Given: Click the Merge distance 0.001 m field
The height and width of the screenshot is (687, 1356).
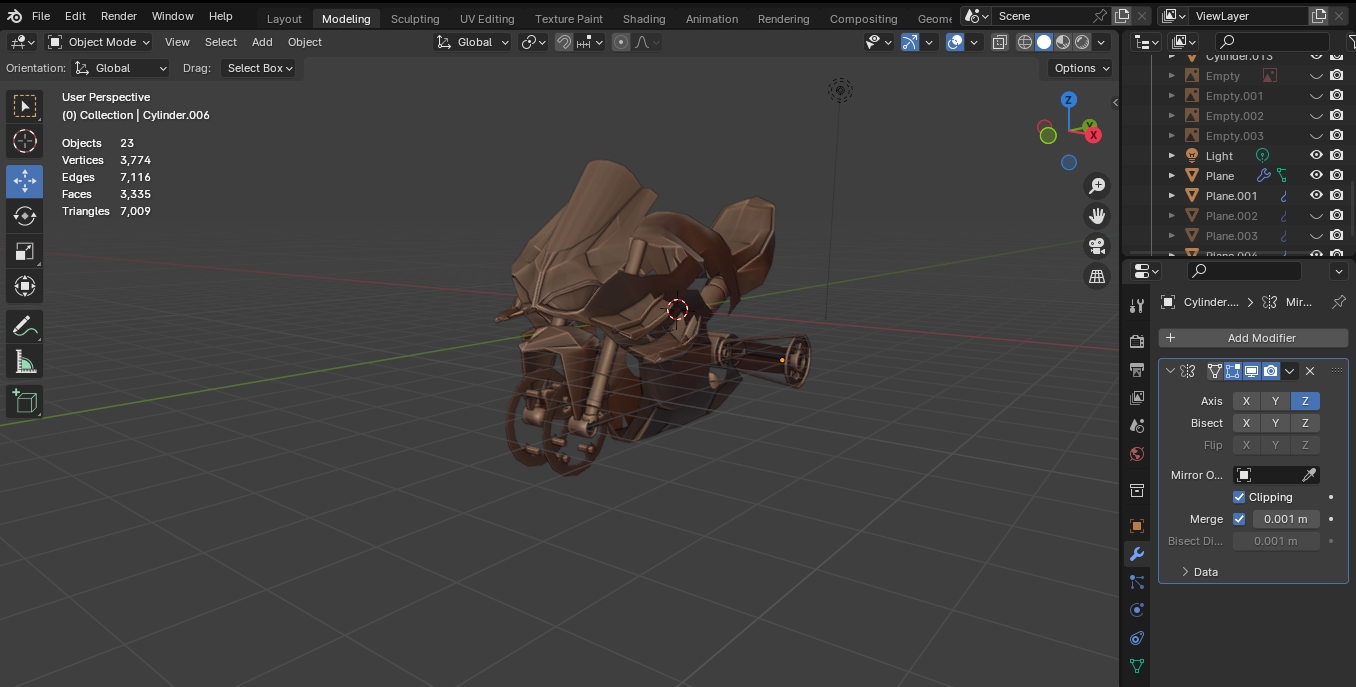Looking at the screenshot, I should click(1286, 519).
